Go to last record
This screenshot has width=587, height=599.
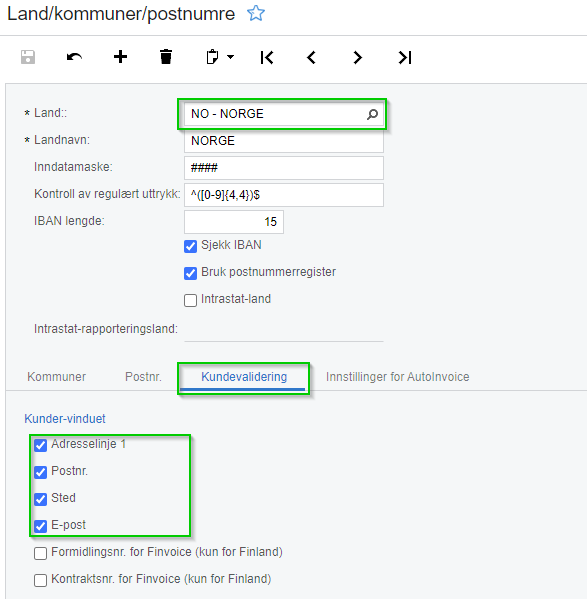pos(404,58)
